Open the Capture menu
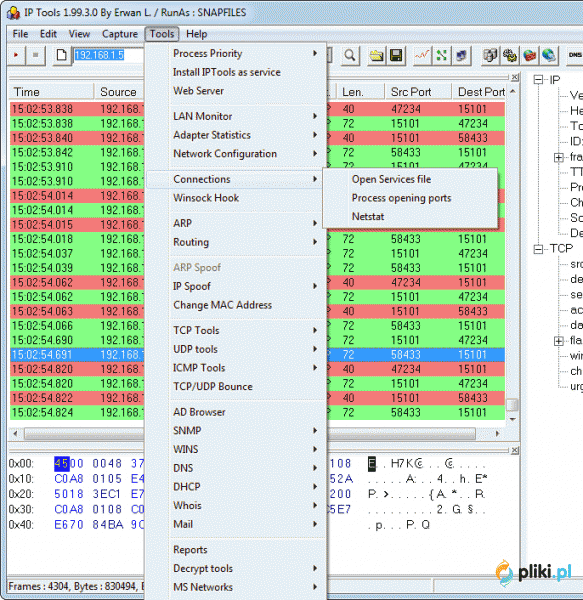This screenshot has width=583, height=600. click(120, 34)
